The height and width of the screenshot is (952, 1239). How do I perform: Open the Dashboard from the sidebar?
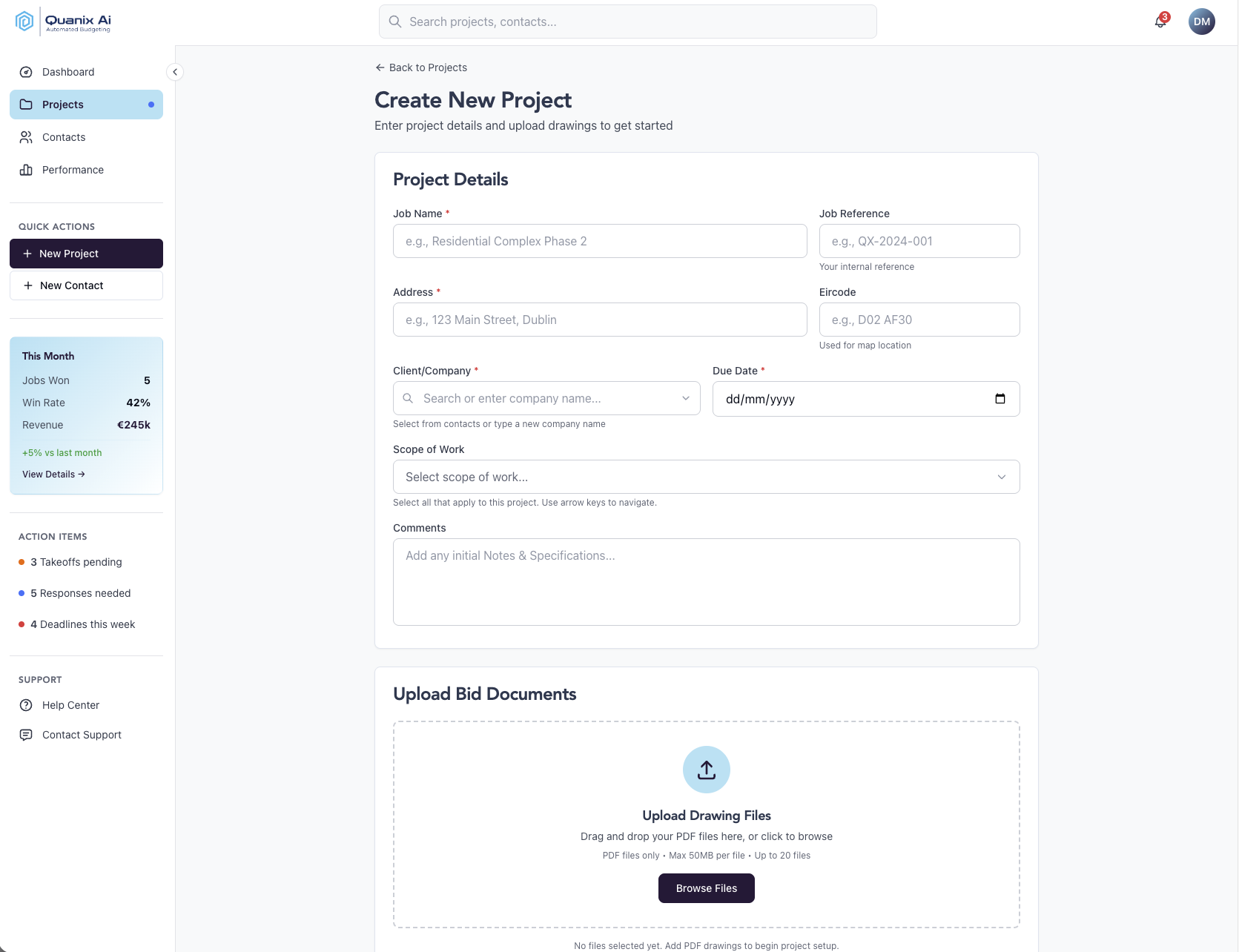coord(67,72)
